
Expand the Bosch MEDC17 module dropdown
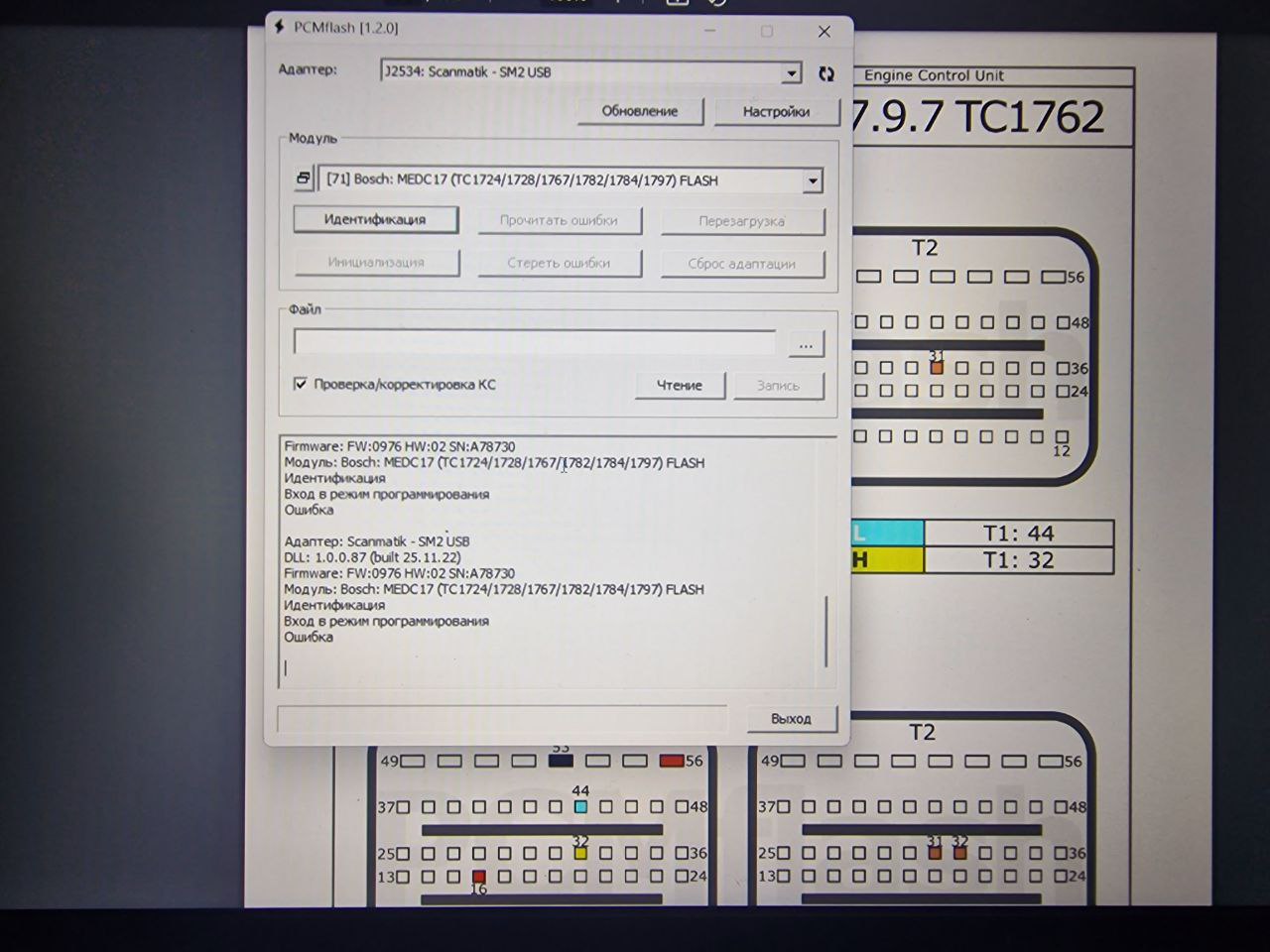click(x=813, y=180)
